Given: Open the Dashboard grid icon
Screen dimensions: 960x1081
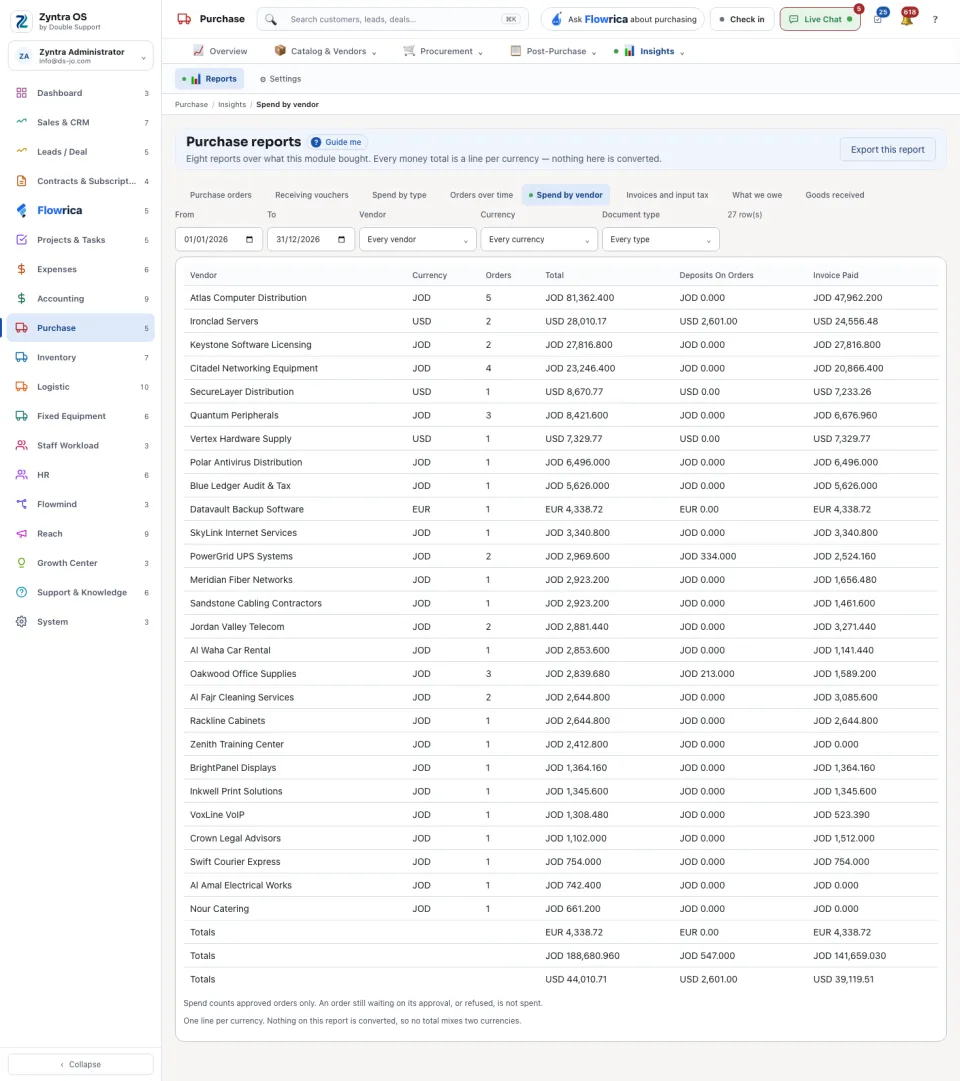Looking at the screenshot, I should 21,92.
